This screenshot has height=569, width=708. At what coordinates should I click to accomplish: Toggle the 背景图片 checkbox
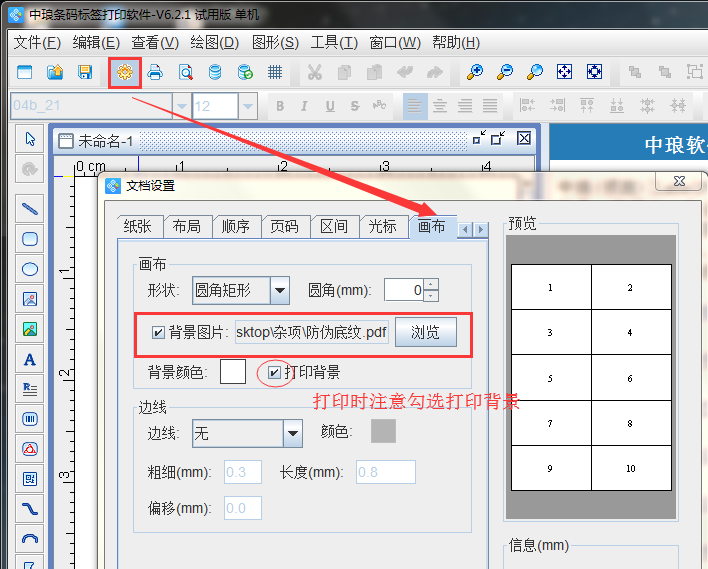tap(158, 333)
